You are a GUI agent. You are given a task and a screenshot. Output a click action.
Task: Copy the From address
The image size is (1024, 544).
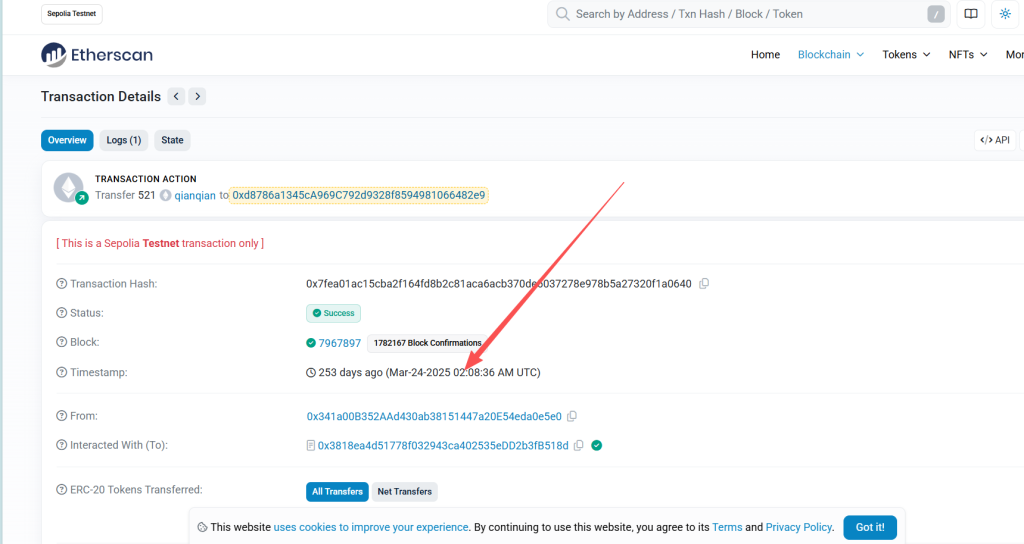click(x=572, y=416)
